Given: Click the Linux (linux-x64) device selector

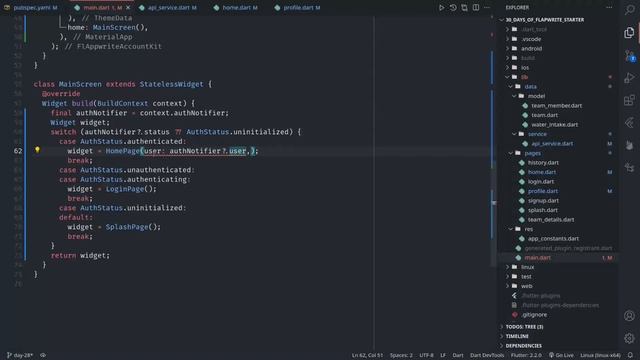Looking at the screenshot, I should point(600,355).
